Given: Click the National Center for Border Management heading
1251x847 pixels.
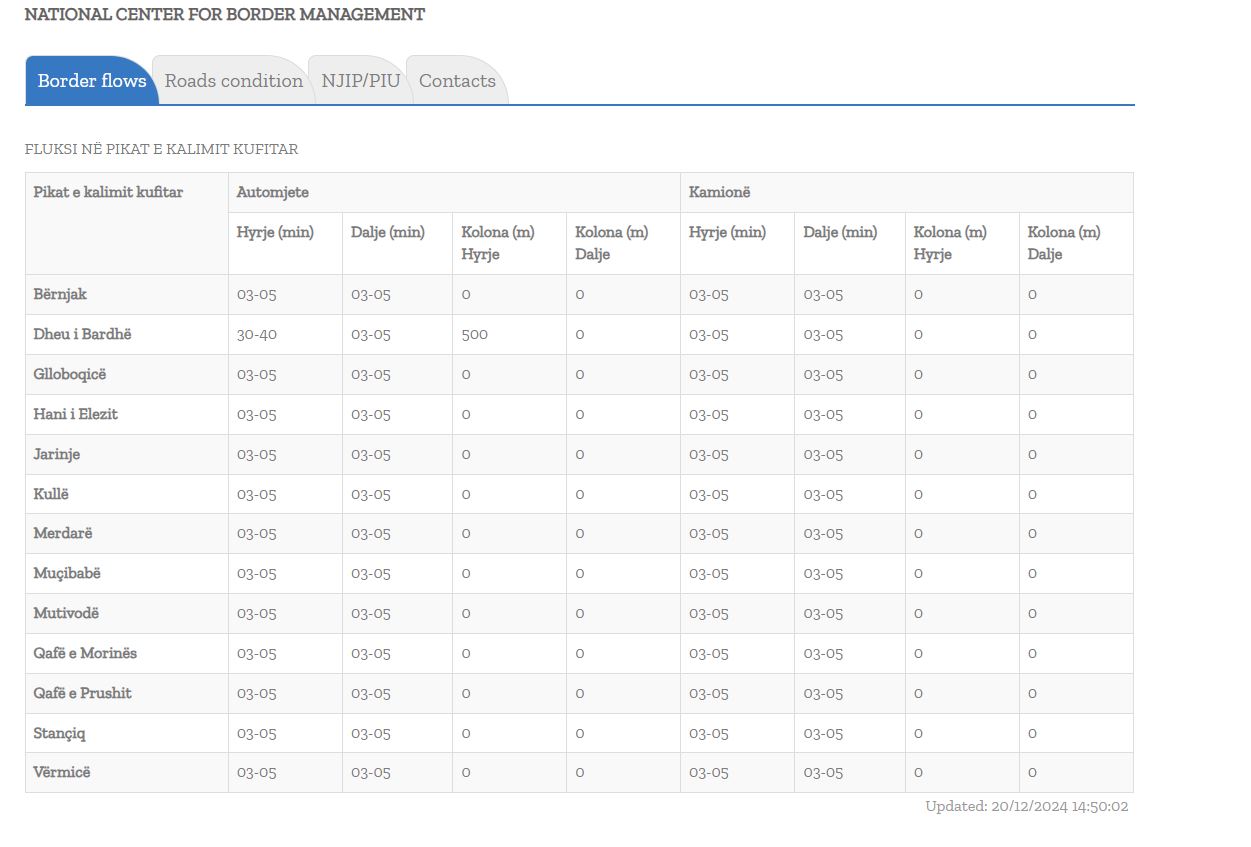Looking at the screenshot, I should click(x=224, y=15).
